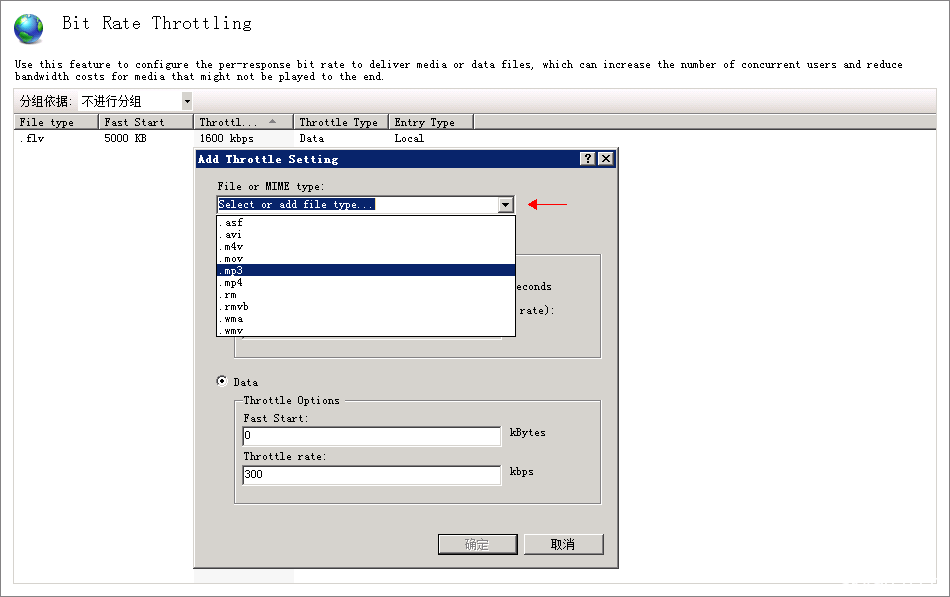This screenshot has width=950, height=597.
Task: Open the 分组依据 grouping dropdown
Action: [x=186, y=100]
